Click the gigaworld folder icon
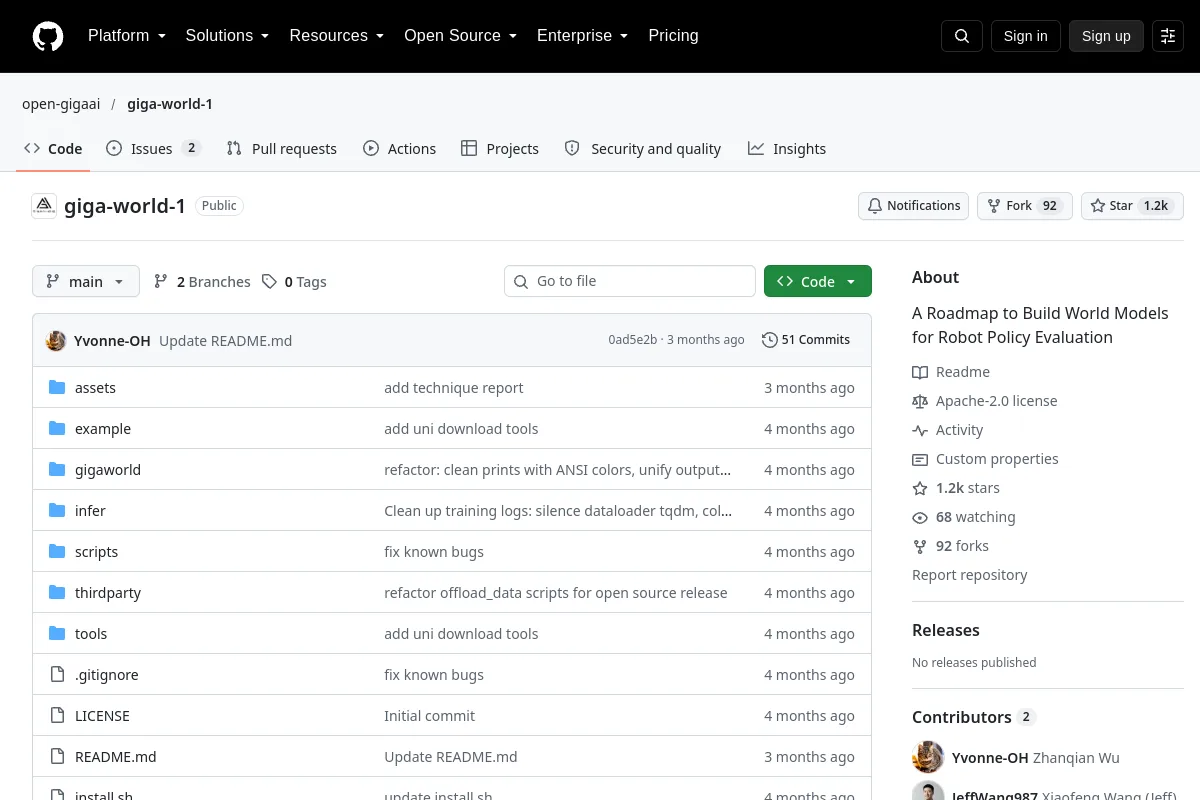This screenshot has height=800, width=1200. [57, 470]
